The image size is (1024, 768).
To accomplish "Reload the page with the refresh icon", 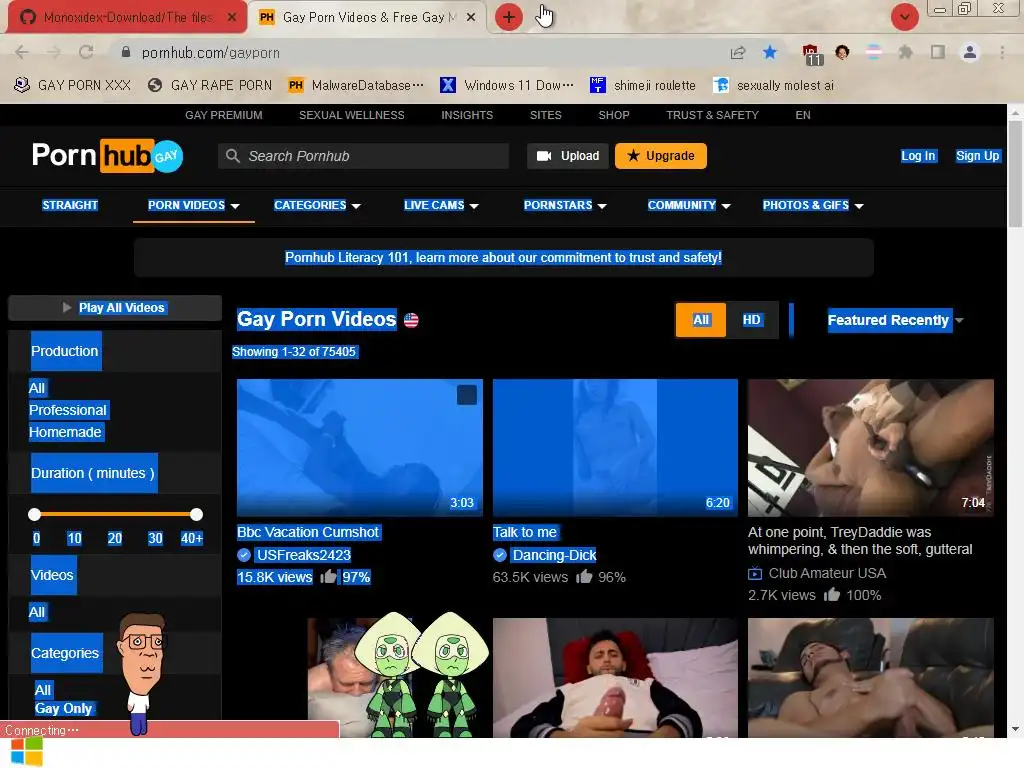I will 86,52.
